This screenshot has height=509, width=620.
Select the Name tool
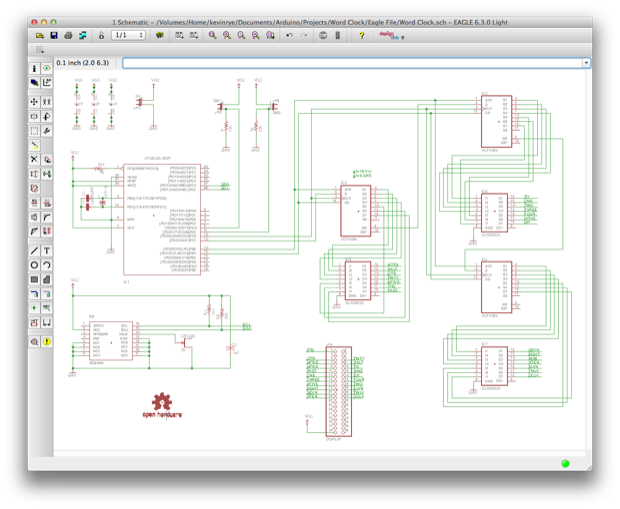click(34, 203)
